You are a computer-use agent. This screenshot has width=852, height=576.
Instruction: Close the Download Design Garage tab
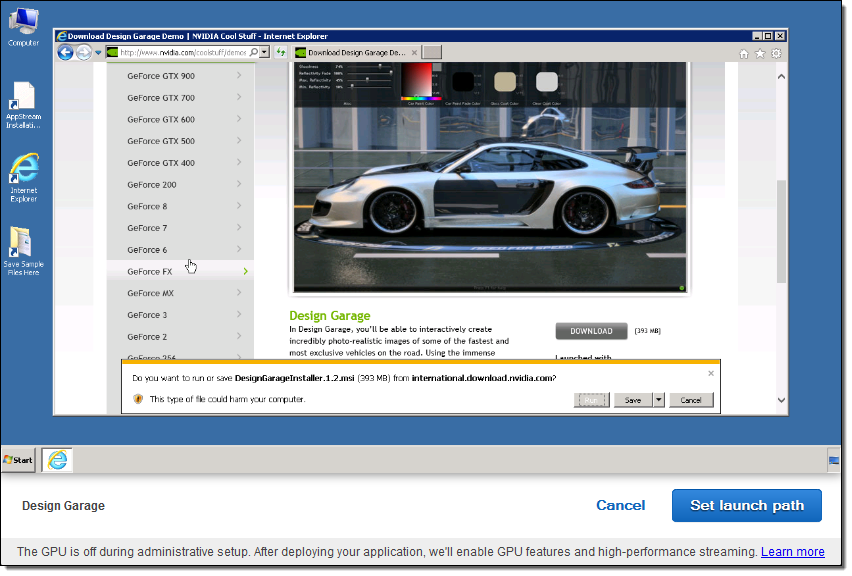tap(414, 53)
